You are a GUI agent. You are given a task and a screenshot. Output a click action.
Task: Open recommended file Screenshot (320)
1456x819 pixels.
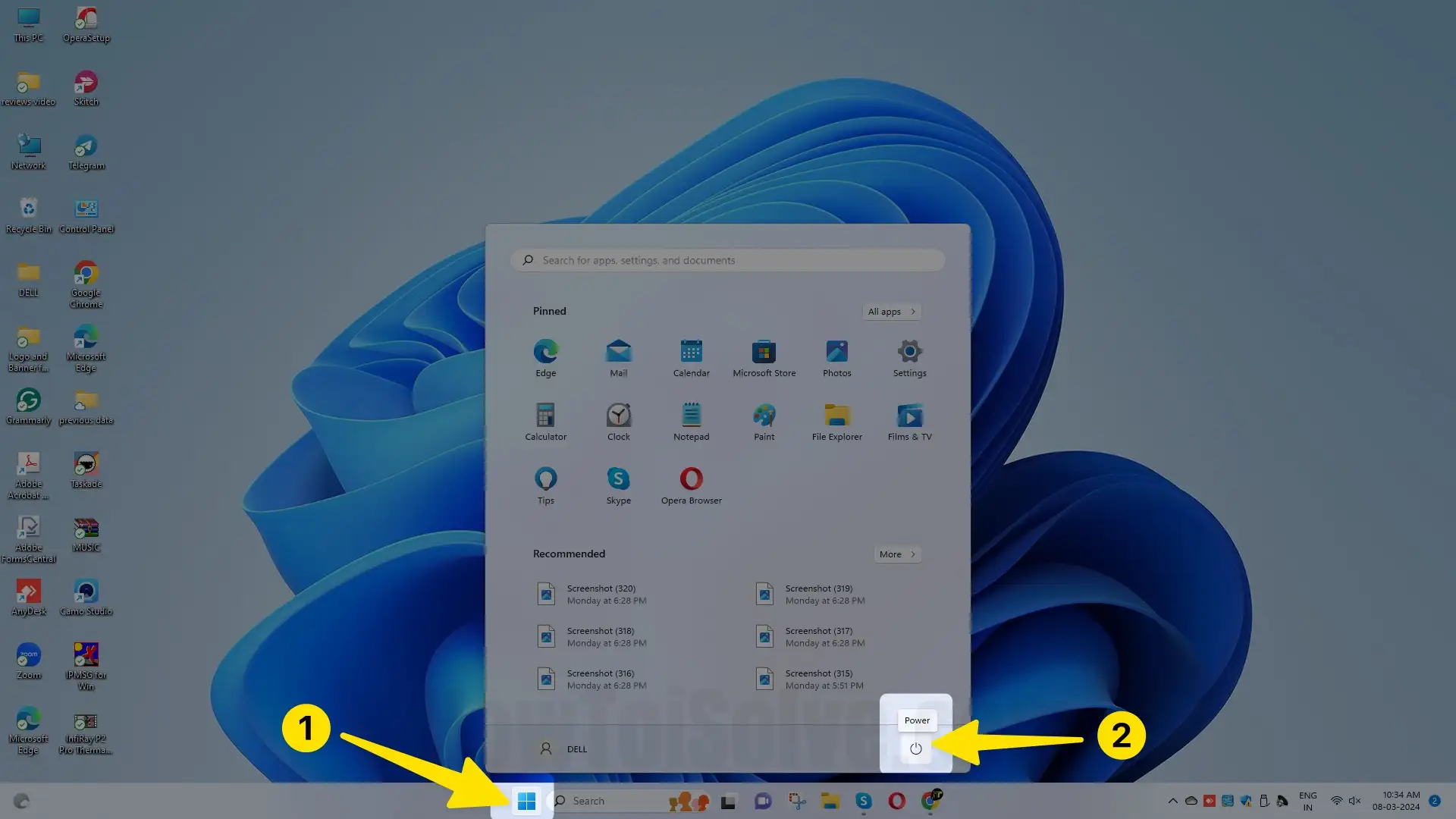tap(593, 595)
